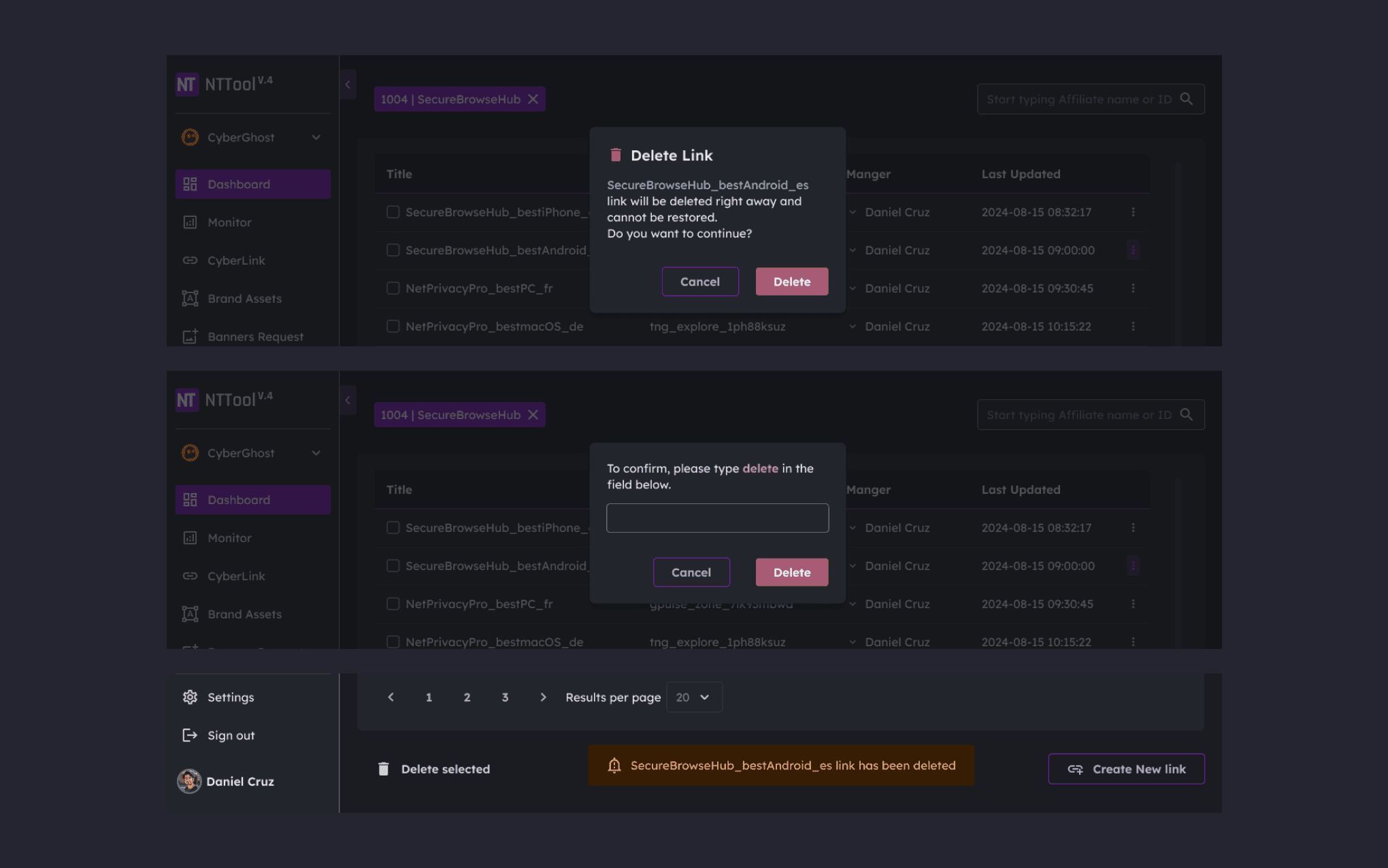The height and width of the screenshot is (868, 1388).
Task: Click the Settings gear icon in sidebar
Action: coord(190,697)
